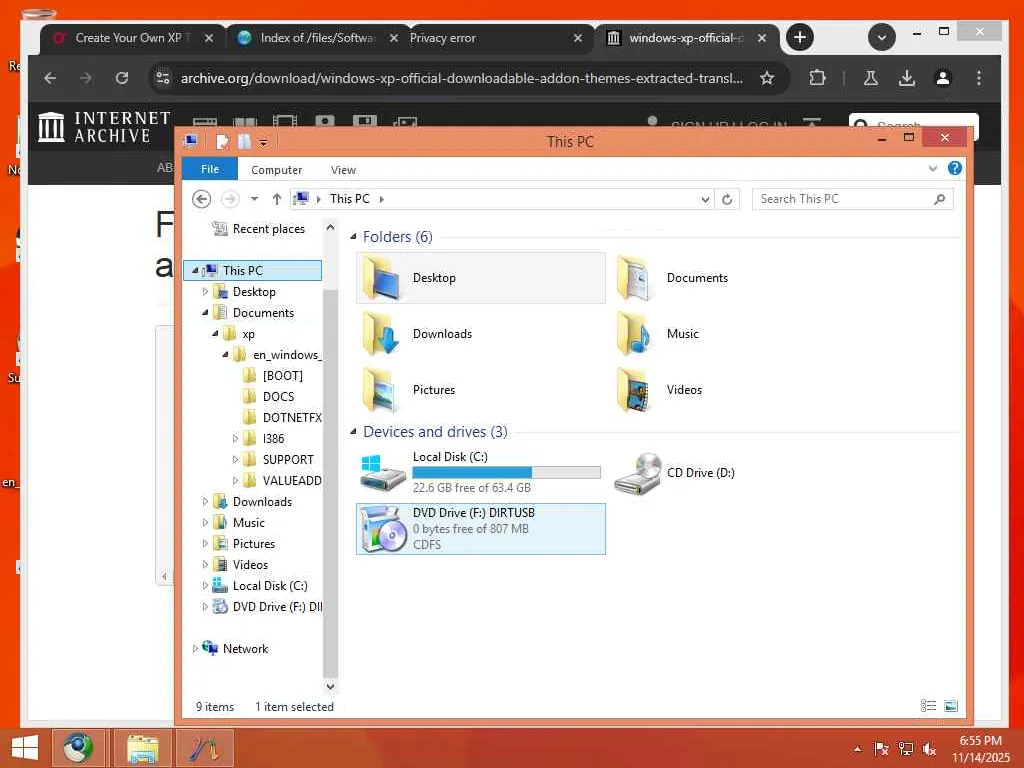The height and width of the screenshot is (768, 1024).
Task: Switch to Index of /files/Software tab
Action: [317, 39]
